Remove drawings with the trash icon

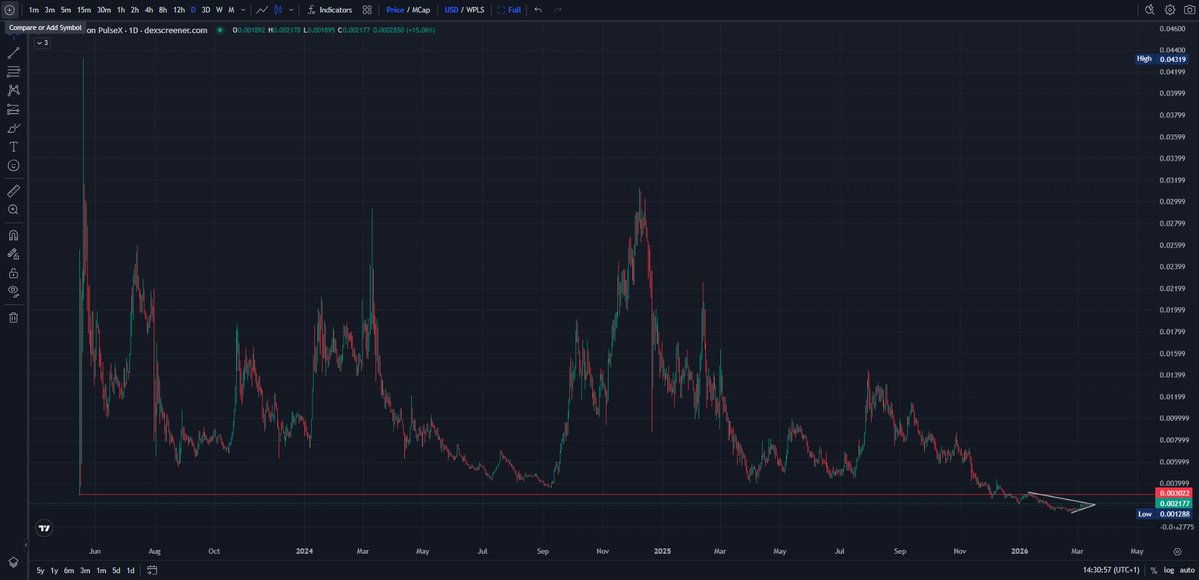coord(13,317)
